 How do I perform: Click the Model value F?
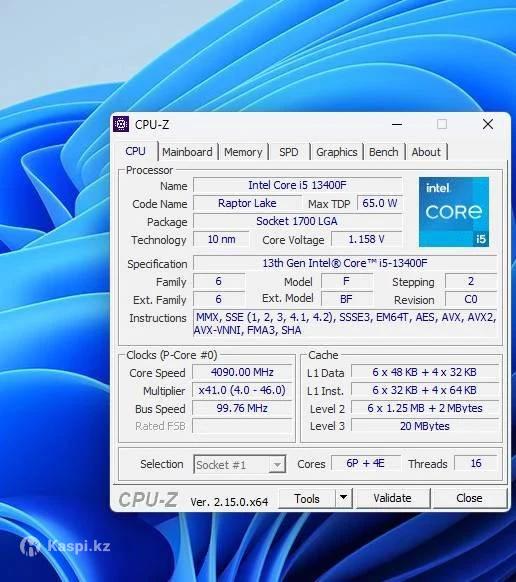pyautogui.click(x=346, y=281)
